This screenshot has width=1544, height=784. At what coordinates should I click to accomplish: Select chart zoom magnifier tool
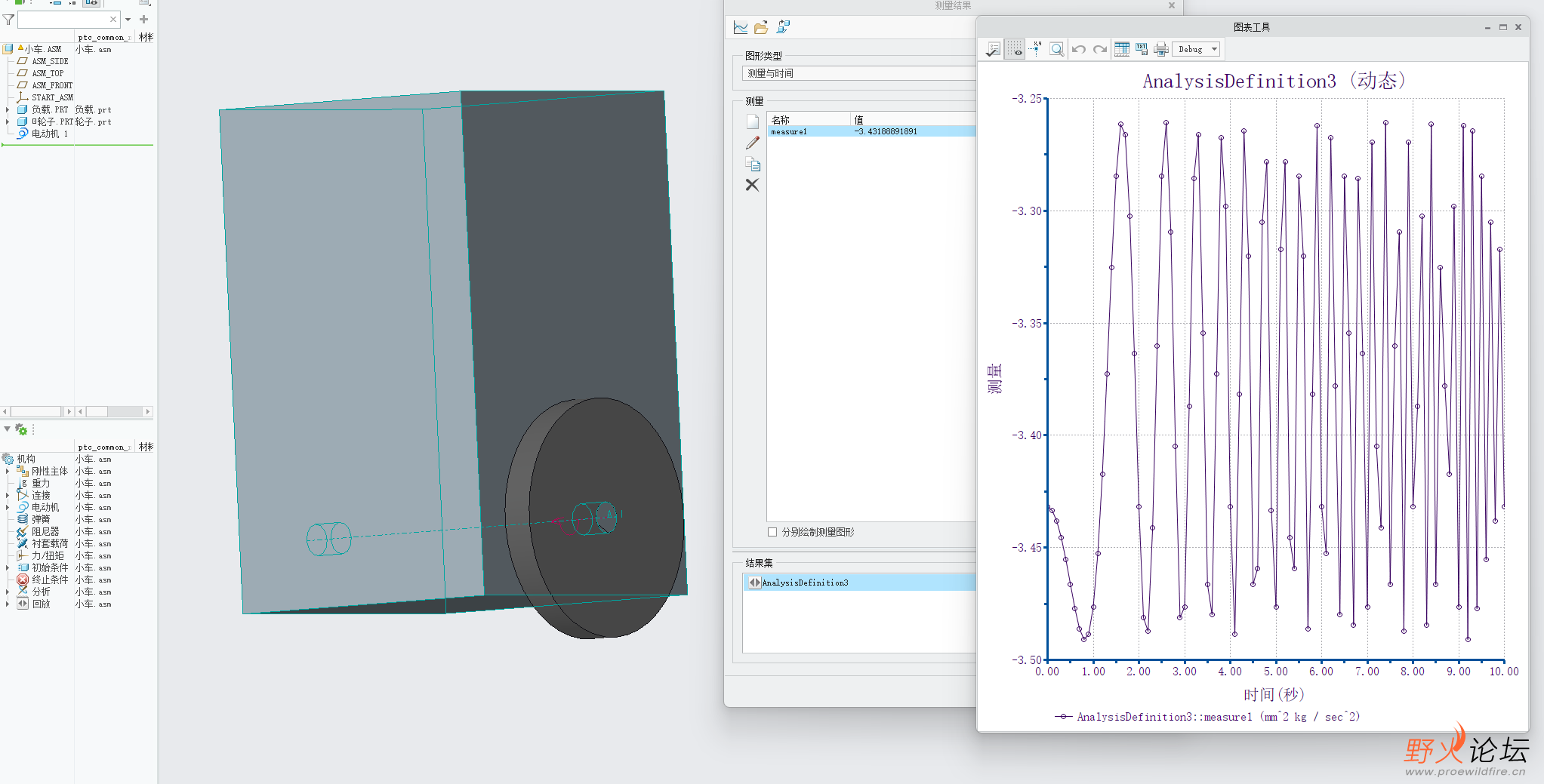[1057, 50]
